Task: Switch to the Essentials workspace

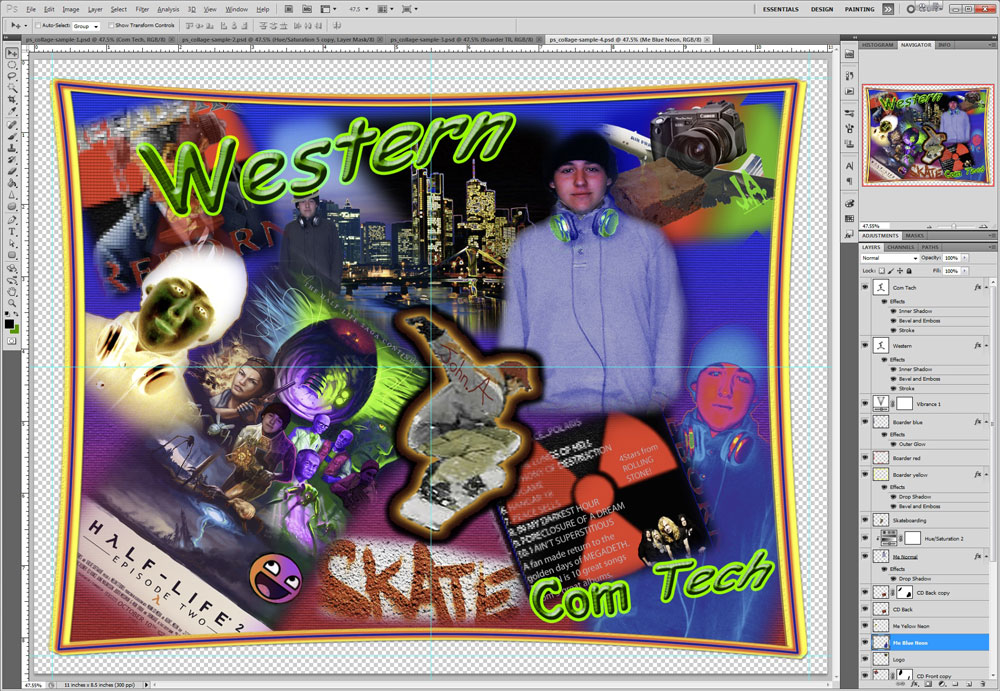Action: [780, 9]
